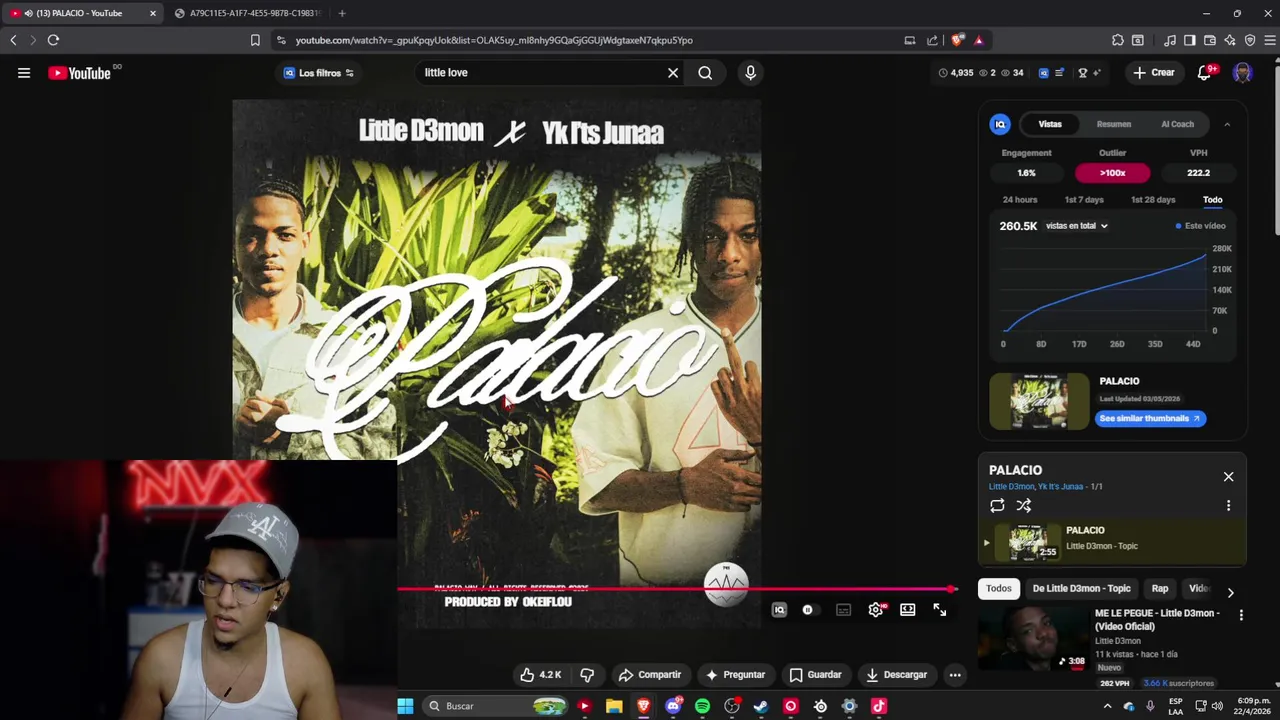The width and height of the screenshot is (1280, 720).
Task: Open the browser extensions puzzle icon
Action: (1117, 40)
